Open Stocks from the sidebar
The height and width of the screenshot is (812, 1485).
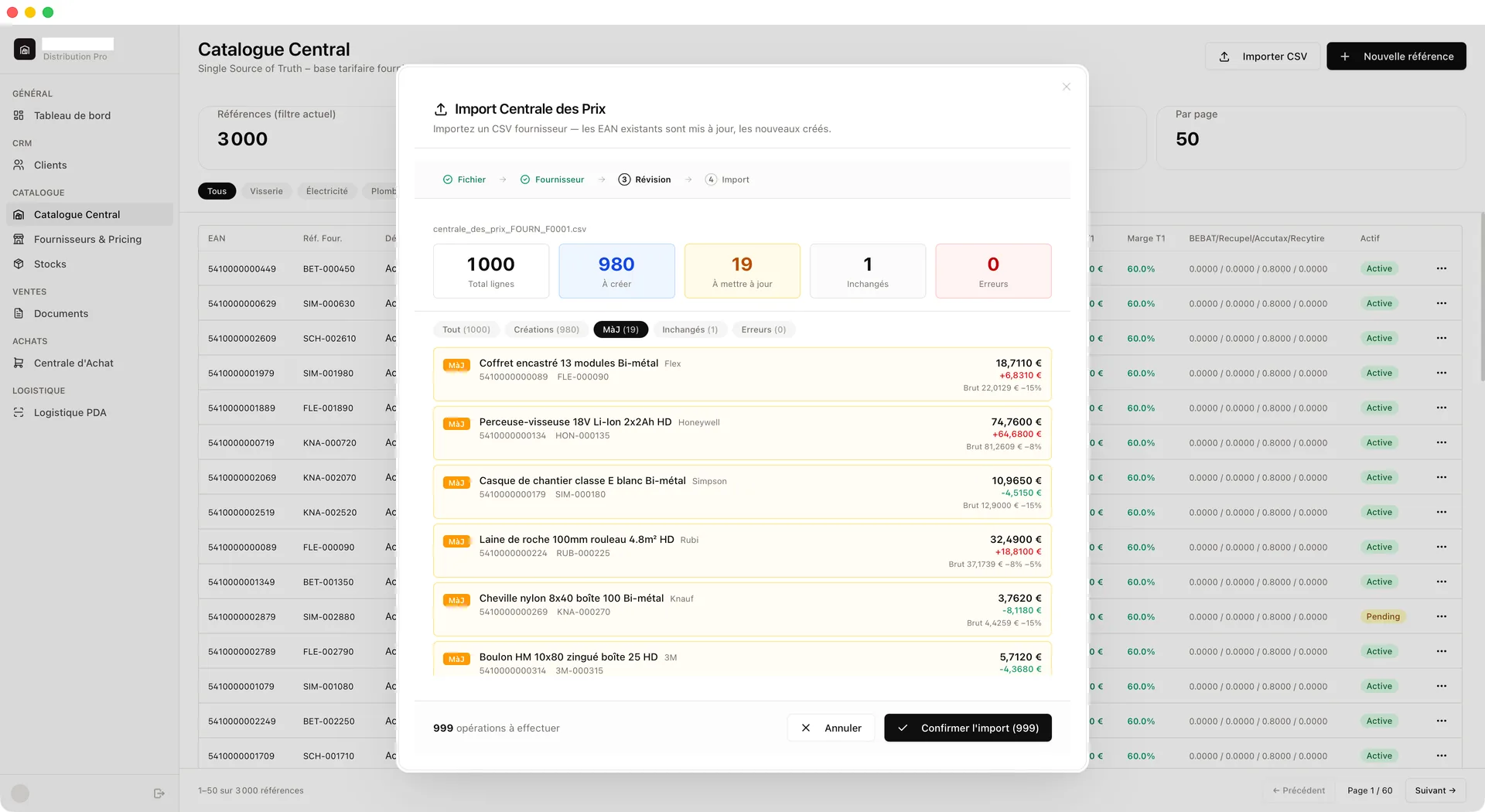pos(49,264)
